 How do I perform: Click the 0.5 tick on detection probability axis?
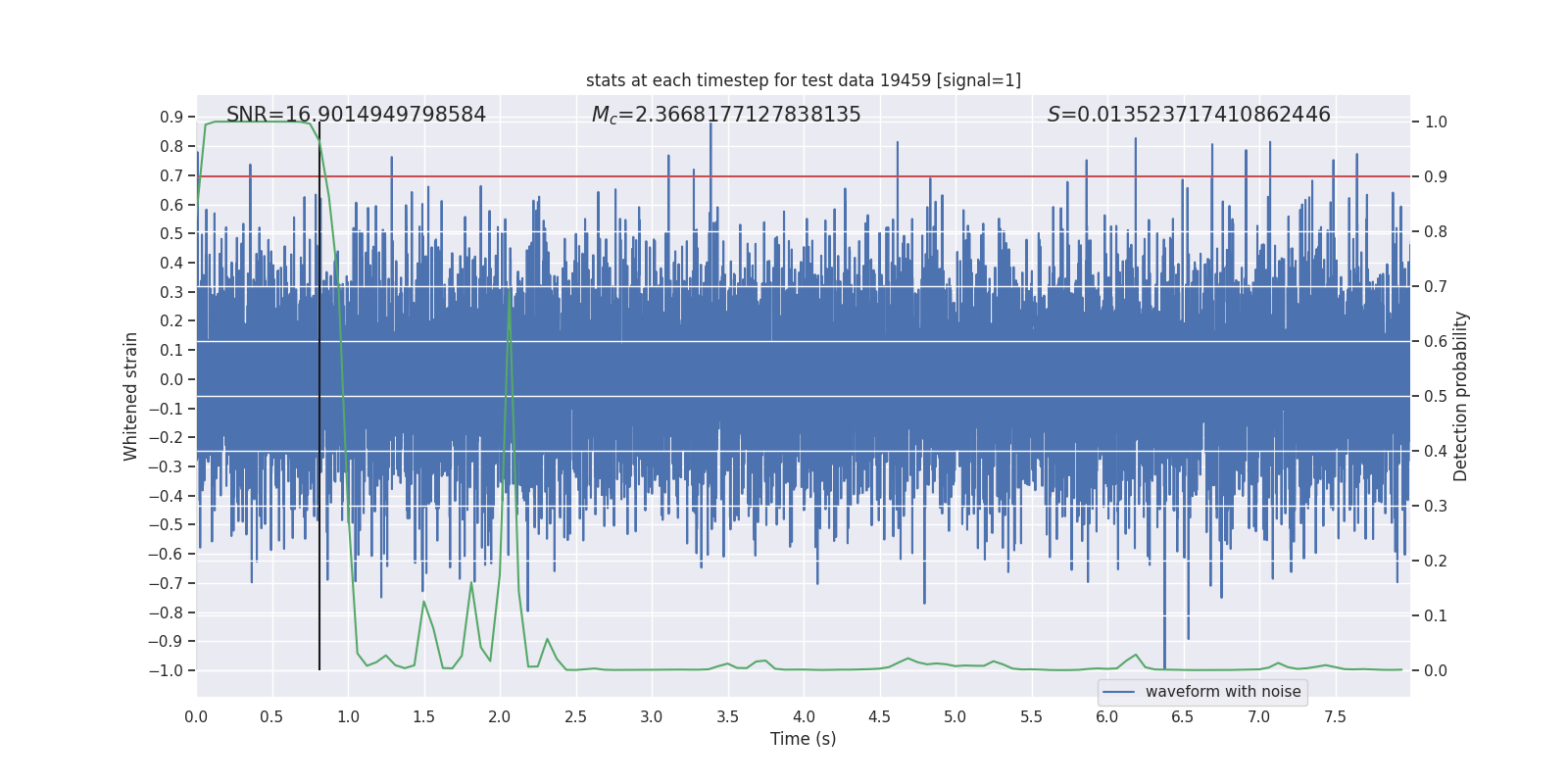click(x=1436, y=397)
